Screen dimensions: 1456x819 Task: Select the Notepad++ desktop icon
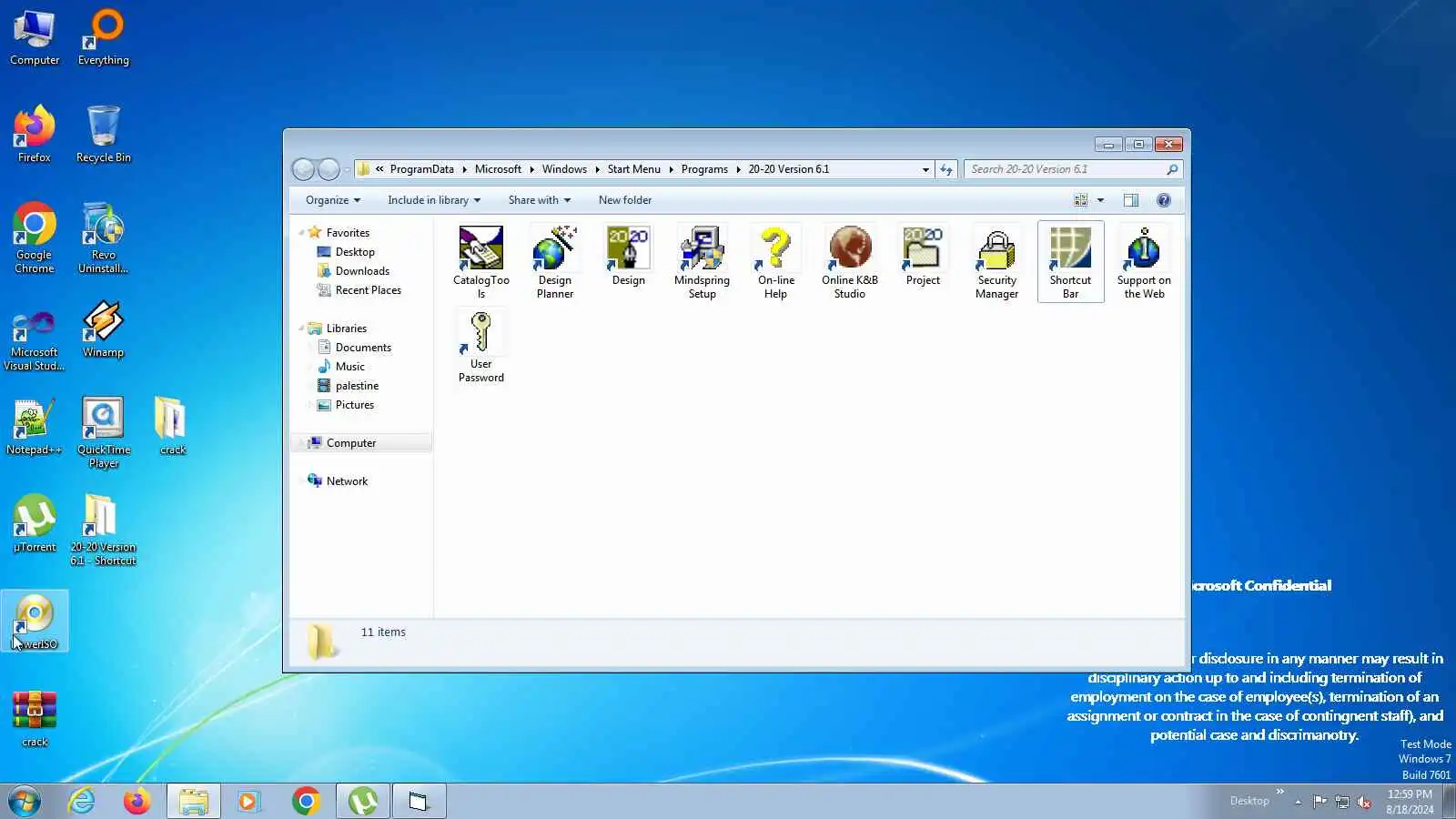pyautogui.click(x=35, y=426)
